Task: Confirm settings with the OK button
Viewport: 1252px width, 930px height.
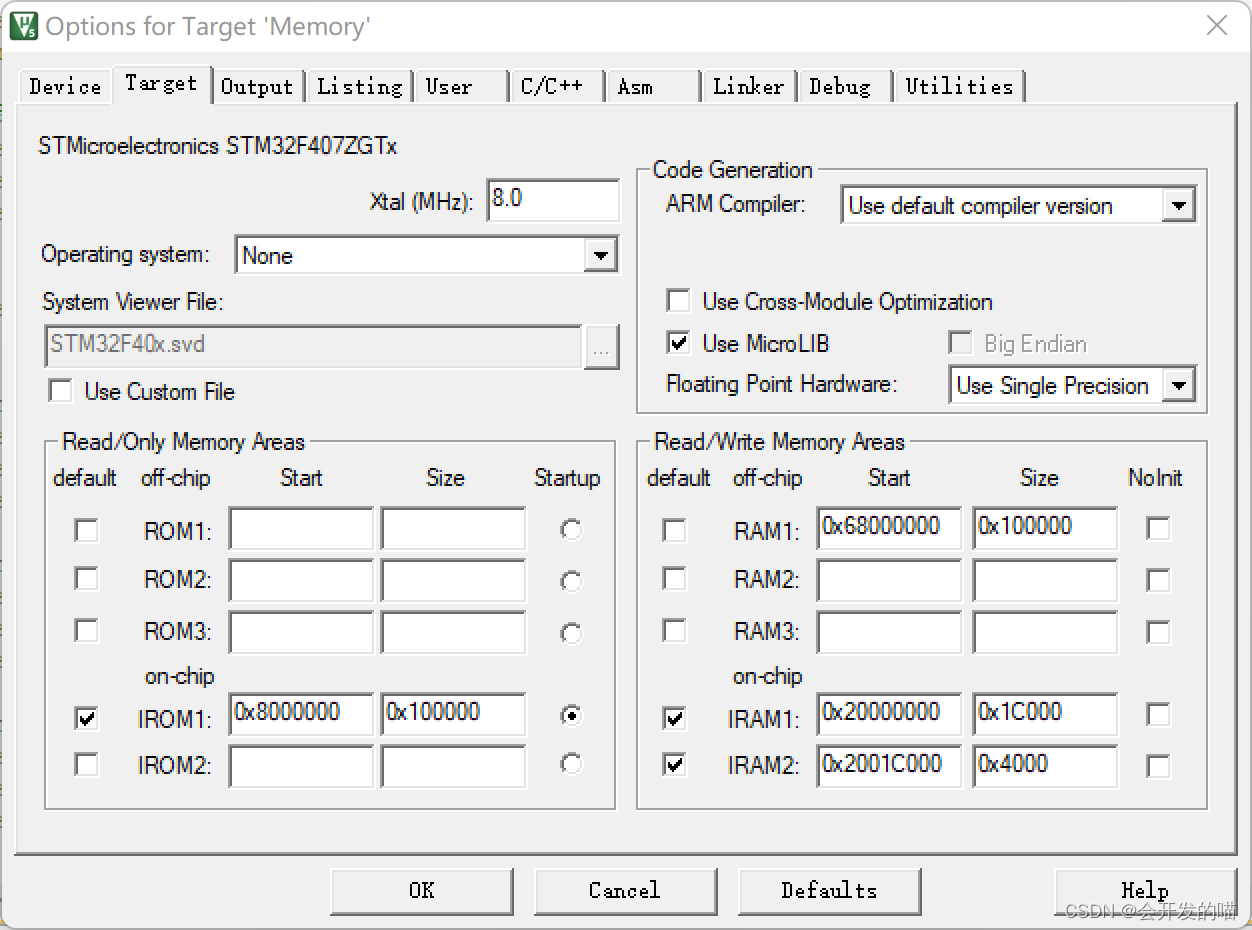Action: tap(421, 890)
